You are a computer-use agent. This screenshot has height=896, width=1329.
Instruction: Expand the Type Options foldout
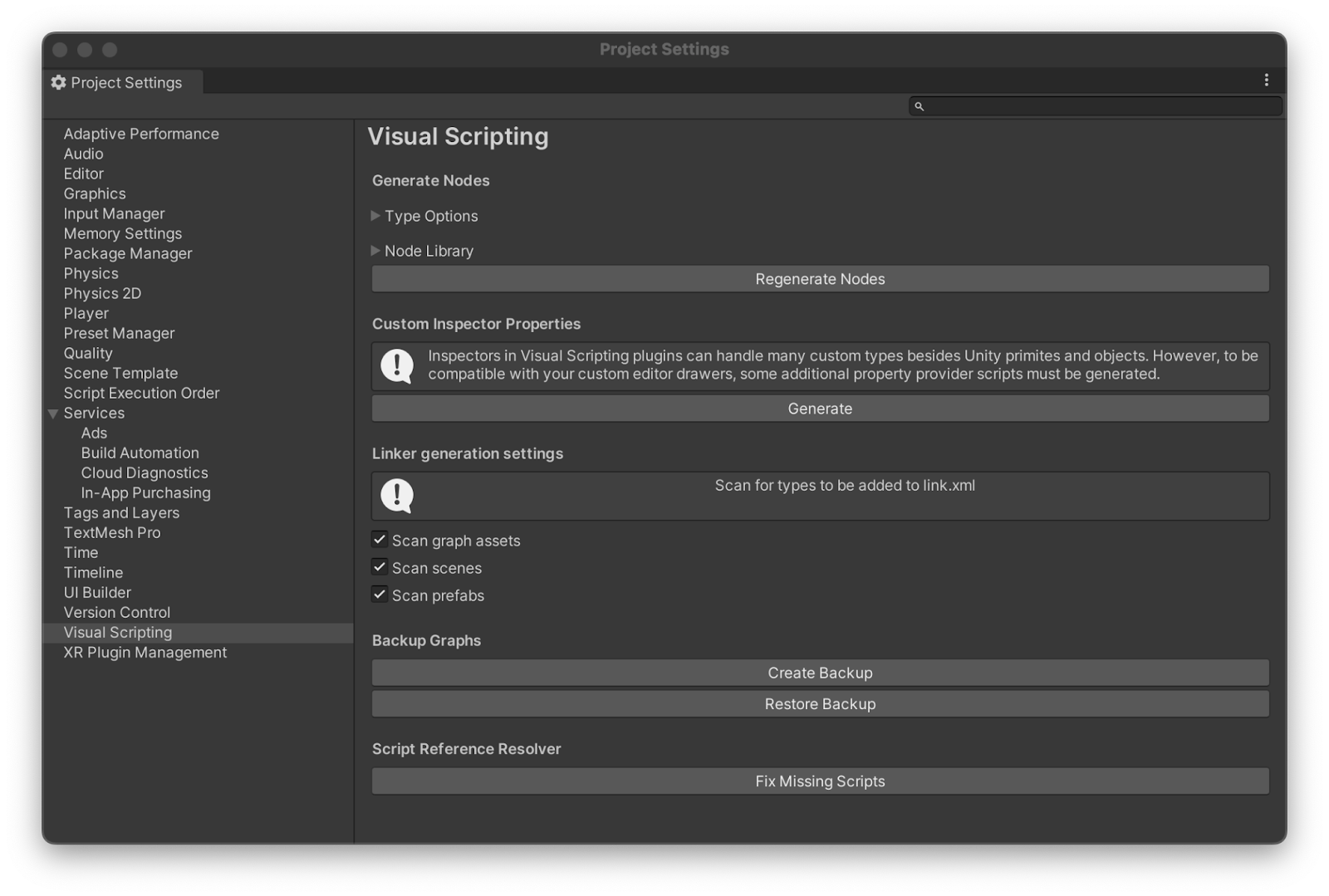[x=375, y=216]
